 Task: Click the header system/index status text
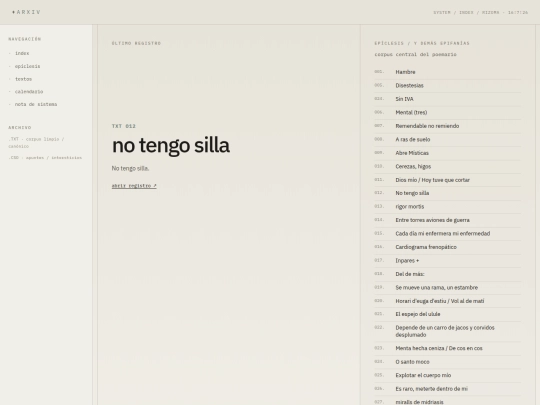point(480,12)
